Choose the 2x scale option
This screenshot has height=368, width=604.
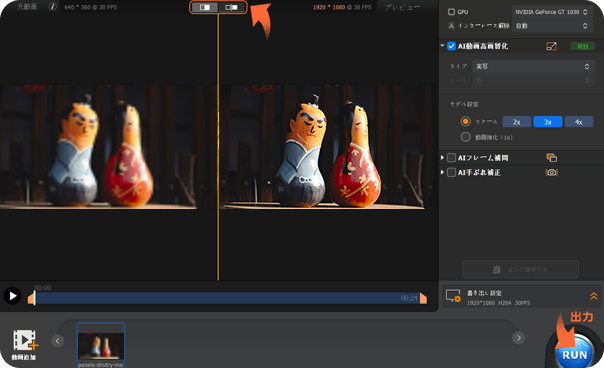point(517,122)
